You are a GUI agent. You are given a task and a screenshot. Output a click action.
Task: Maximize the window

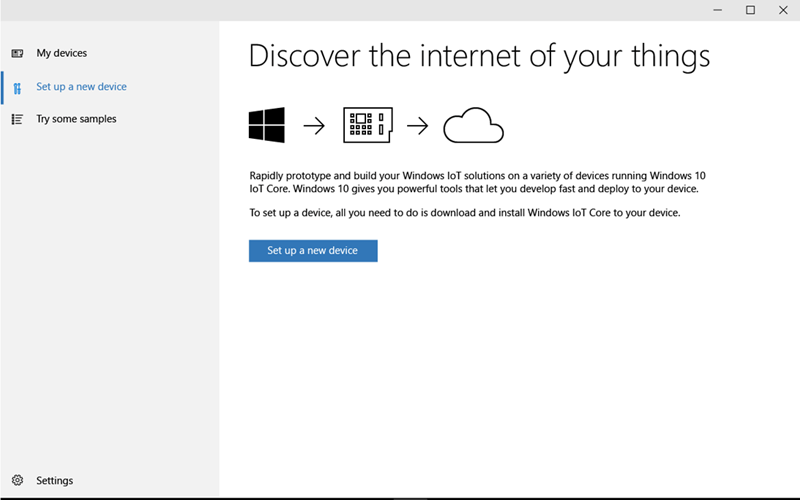(x=751, y=10)
